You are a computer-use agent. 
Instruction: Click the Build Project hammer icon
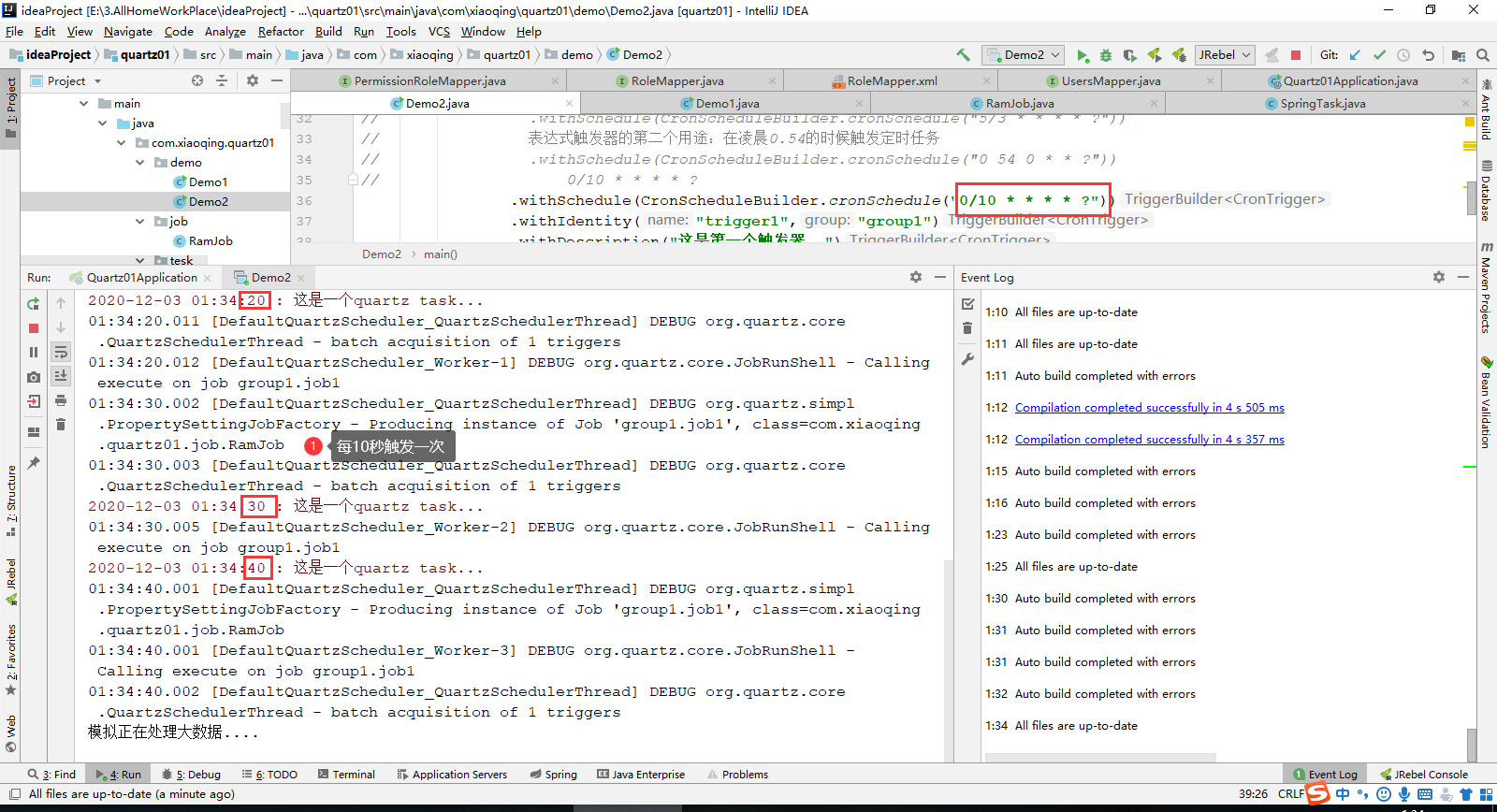pyautogui.click(x=963, y=55)
